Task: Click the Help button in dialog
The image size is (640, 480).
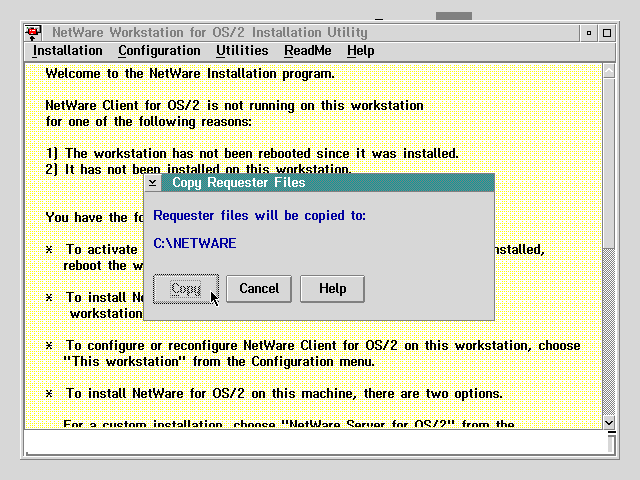Action: pos(332,289)
